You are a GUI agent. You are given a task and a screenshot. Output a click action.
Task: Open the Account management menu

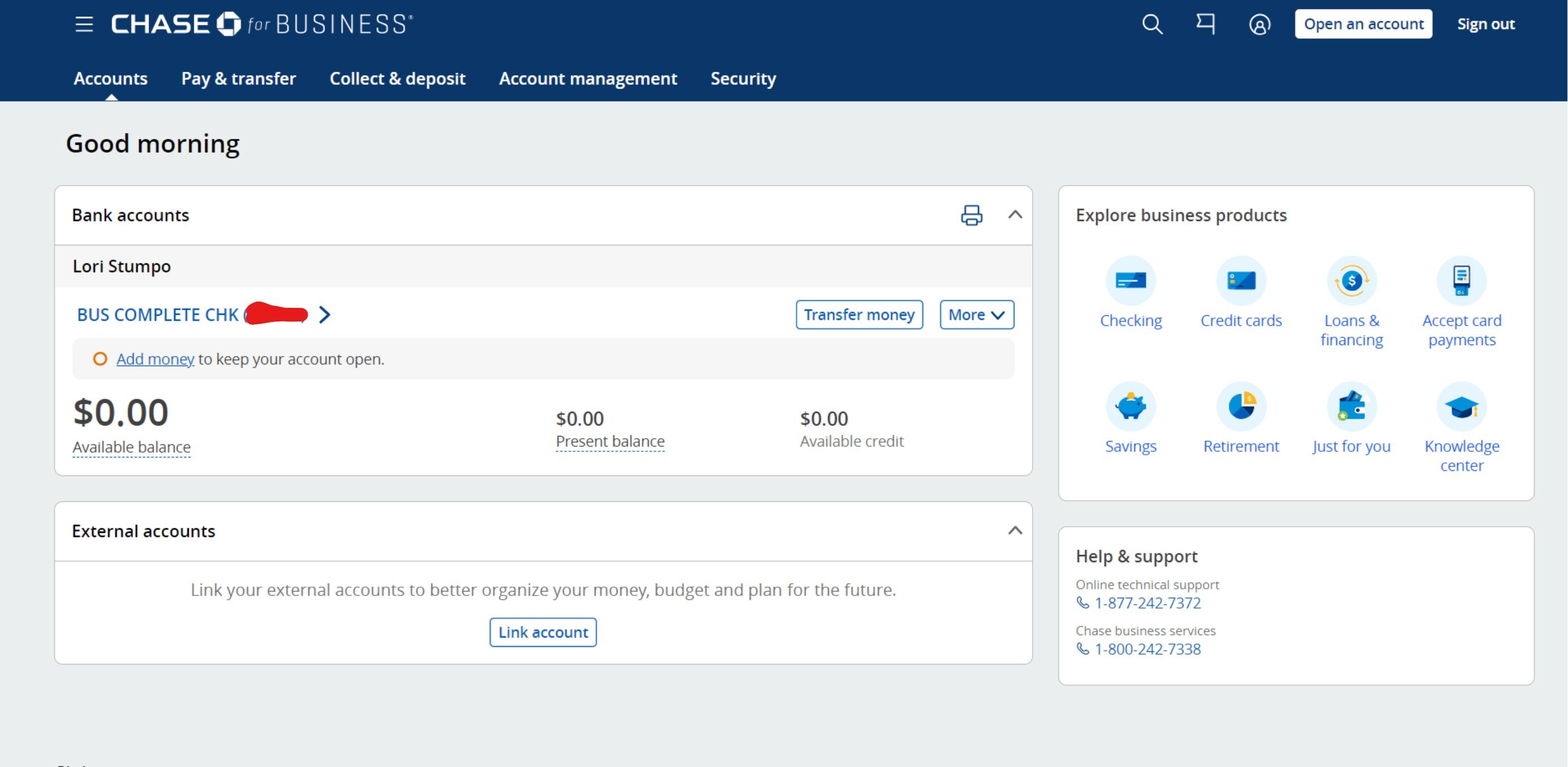tap(588, 78)
